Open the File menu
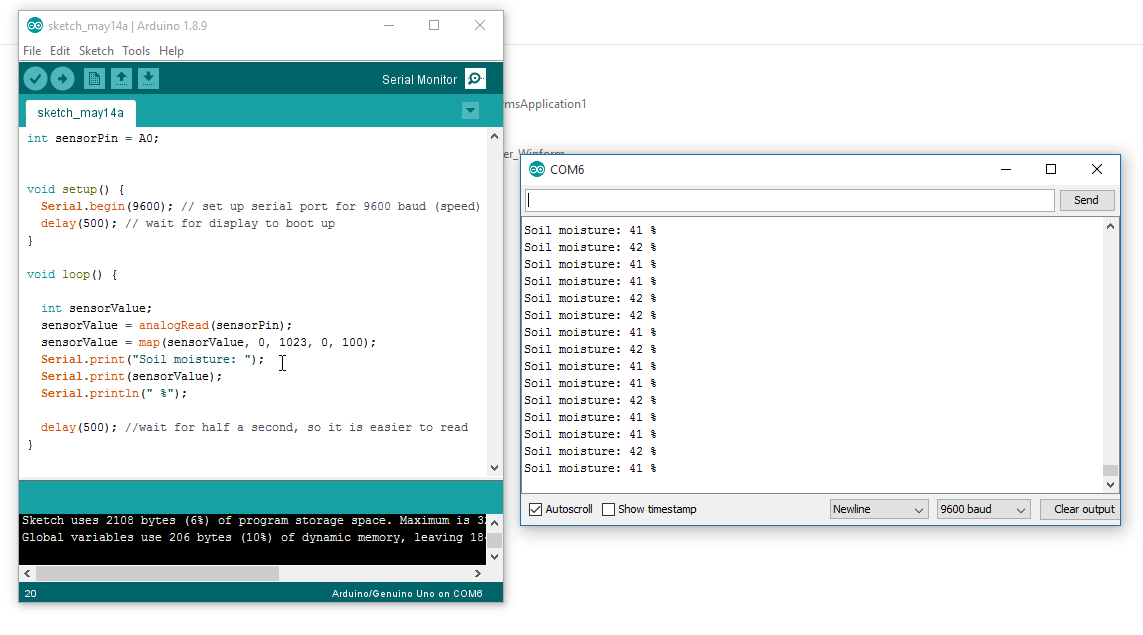Image resolution: width=1143 pixels, height=635 pixels. tap(32, 50)
